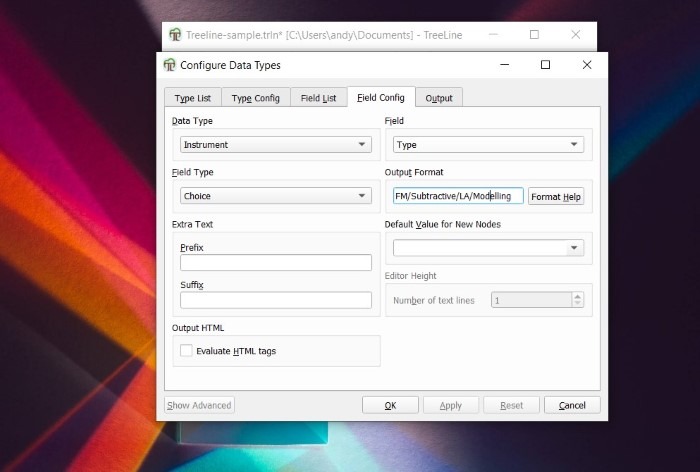Viewport: 700px width, 472px height.
Task: Click the Cancel button
Action: 572,405
